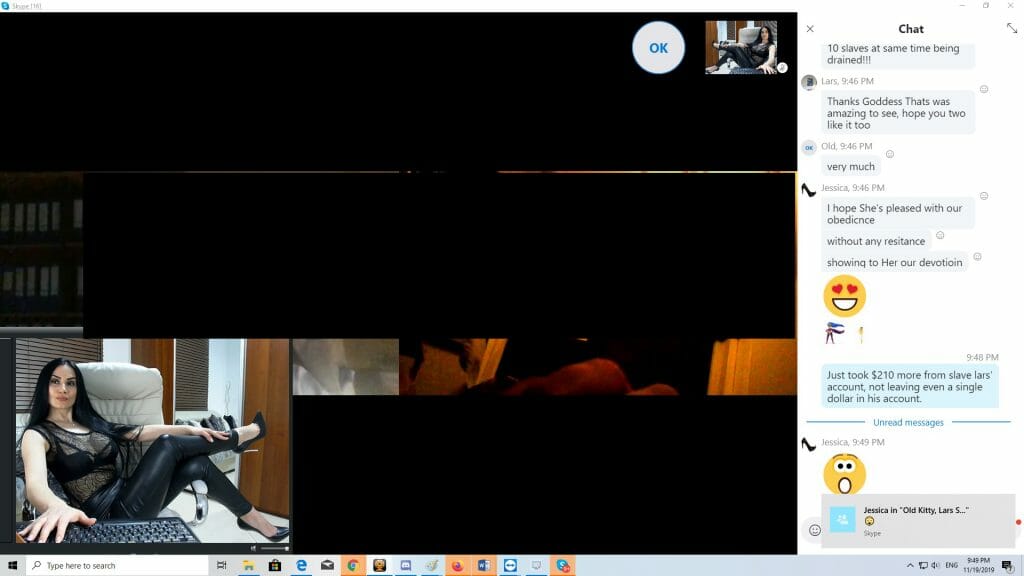This screenshot has width=1024, height=576.
Task: Jump to the Unread messages divider
Action: pos(908,423)
